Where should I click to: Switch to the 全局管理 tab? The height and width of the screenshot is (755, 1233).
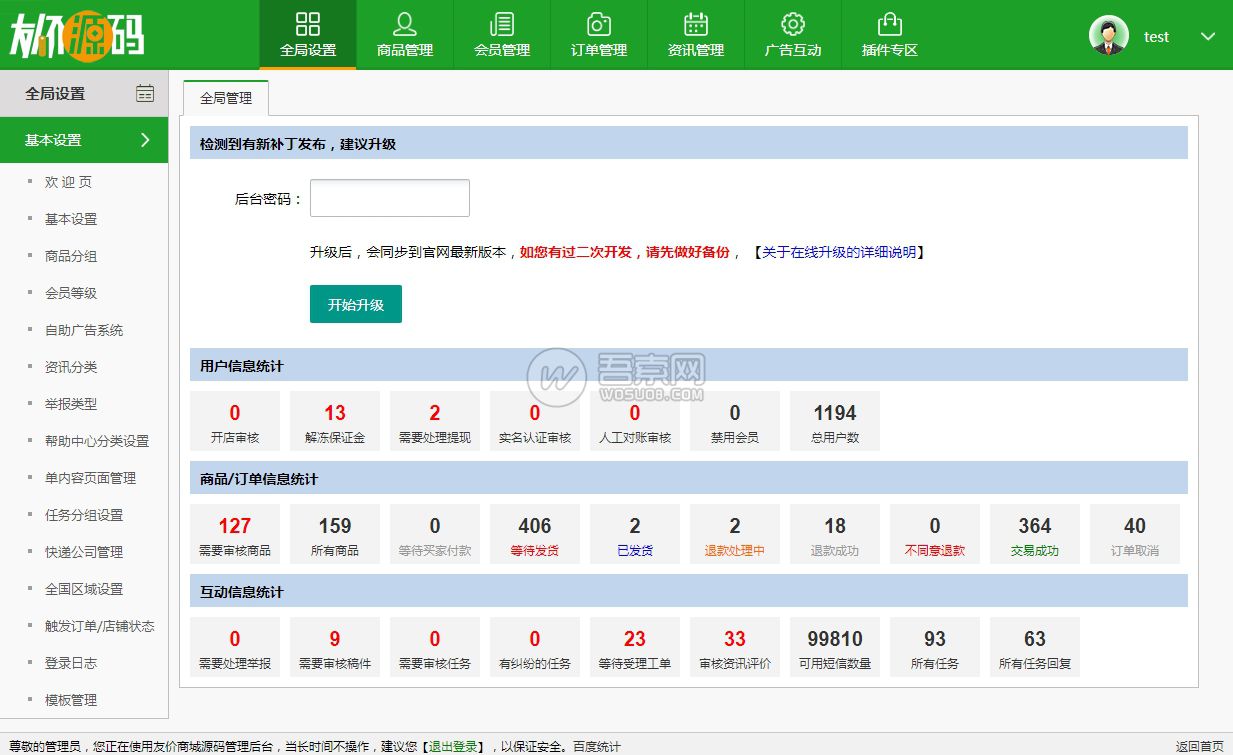tap(226, 98)
